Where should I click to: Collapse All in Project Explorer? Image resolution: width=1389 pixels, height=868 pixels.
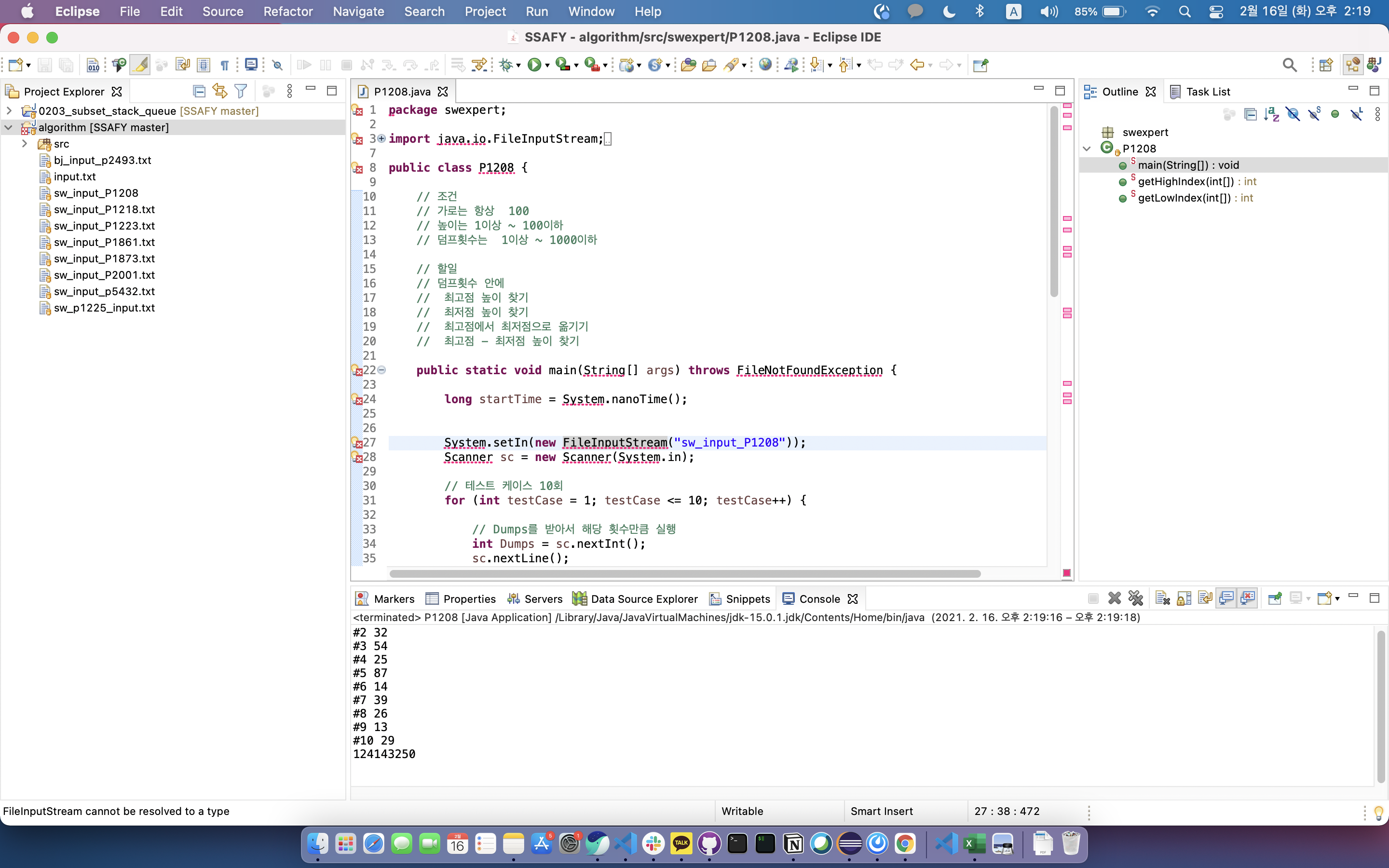199,91
